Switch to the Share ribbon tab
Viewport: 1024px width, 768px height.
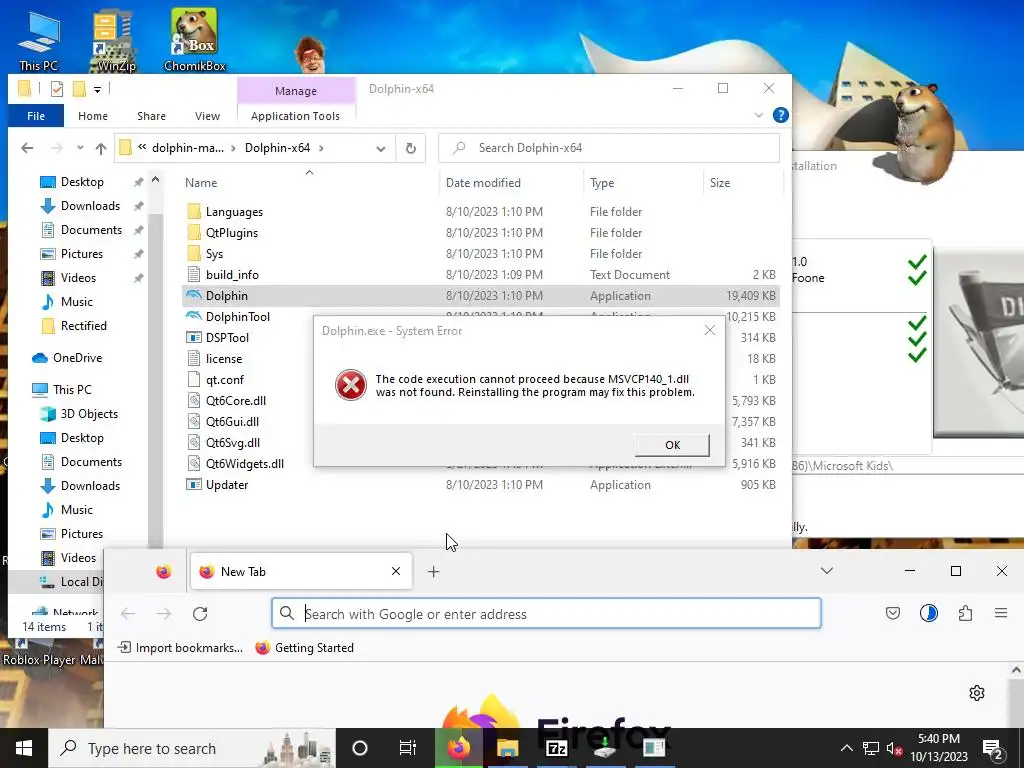[152, 116]
